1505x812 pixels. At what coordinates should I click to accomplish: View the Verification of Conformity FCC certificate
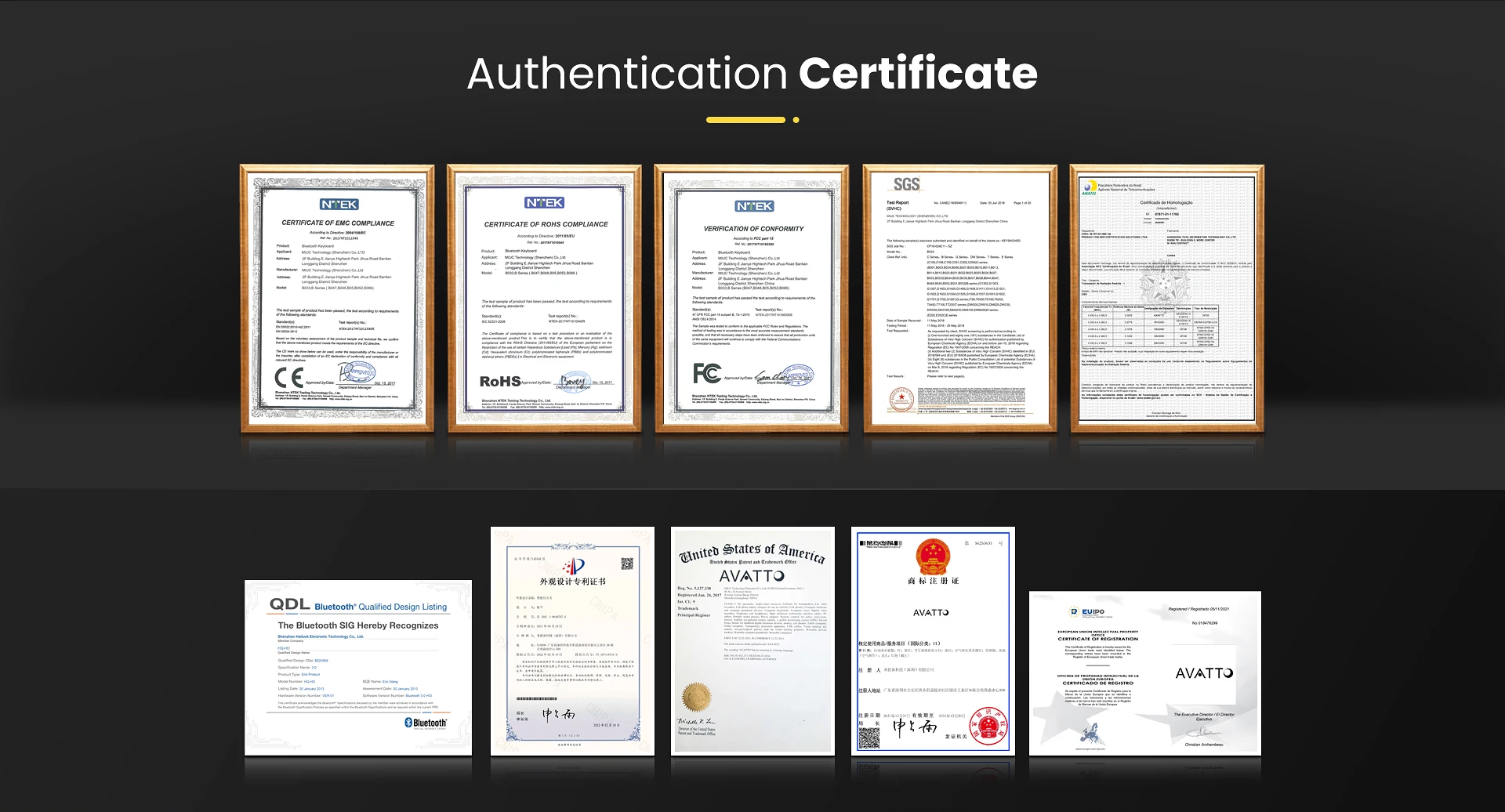[x=752, y=298]
